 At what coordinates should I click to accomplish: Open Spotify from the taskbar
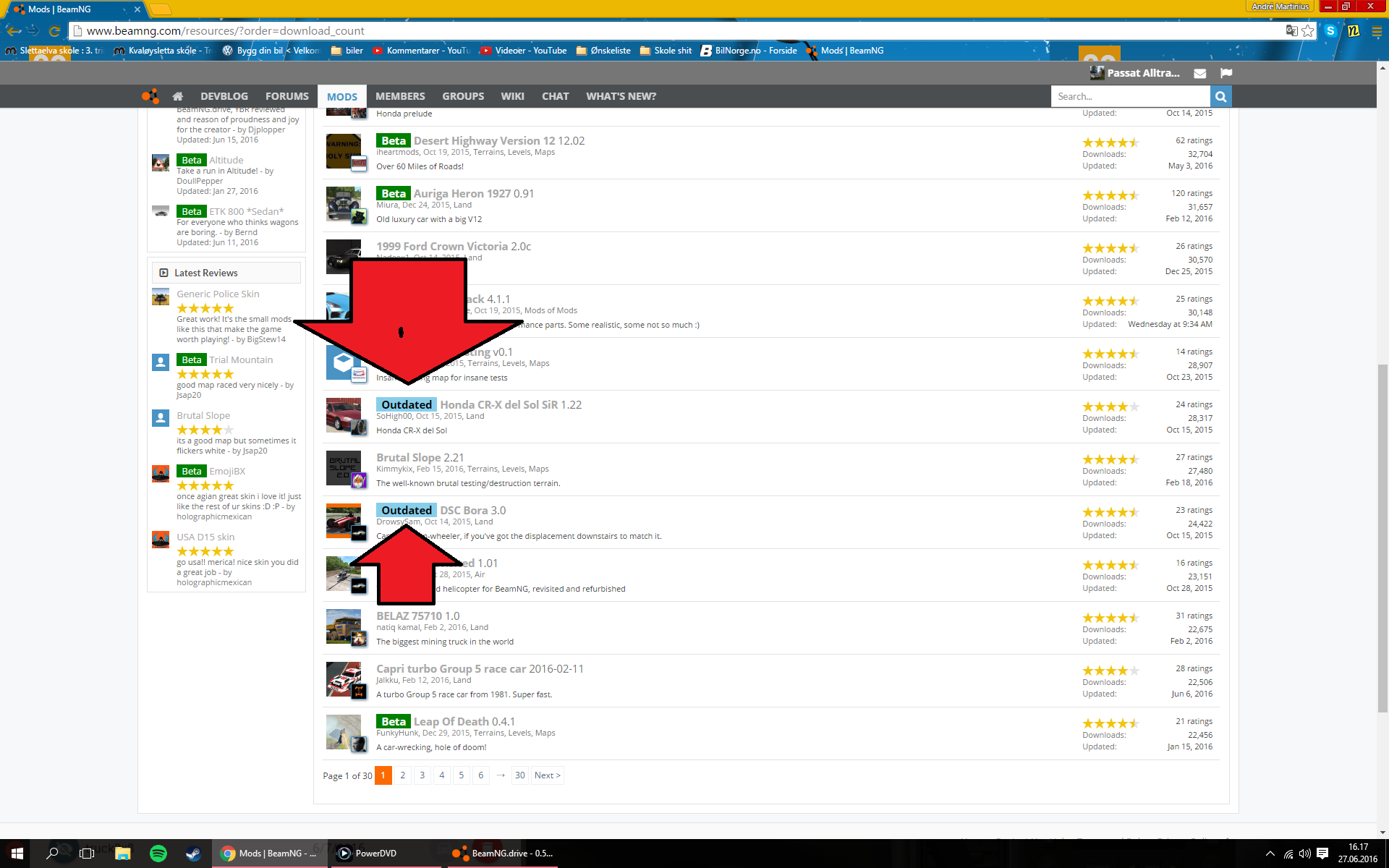pos(158,854)
